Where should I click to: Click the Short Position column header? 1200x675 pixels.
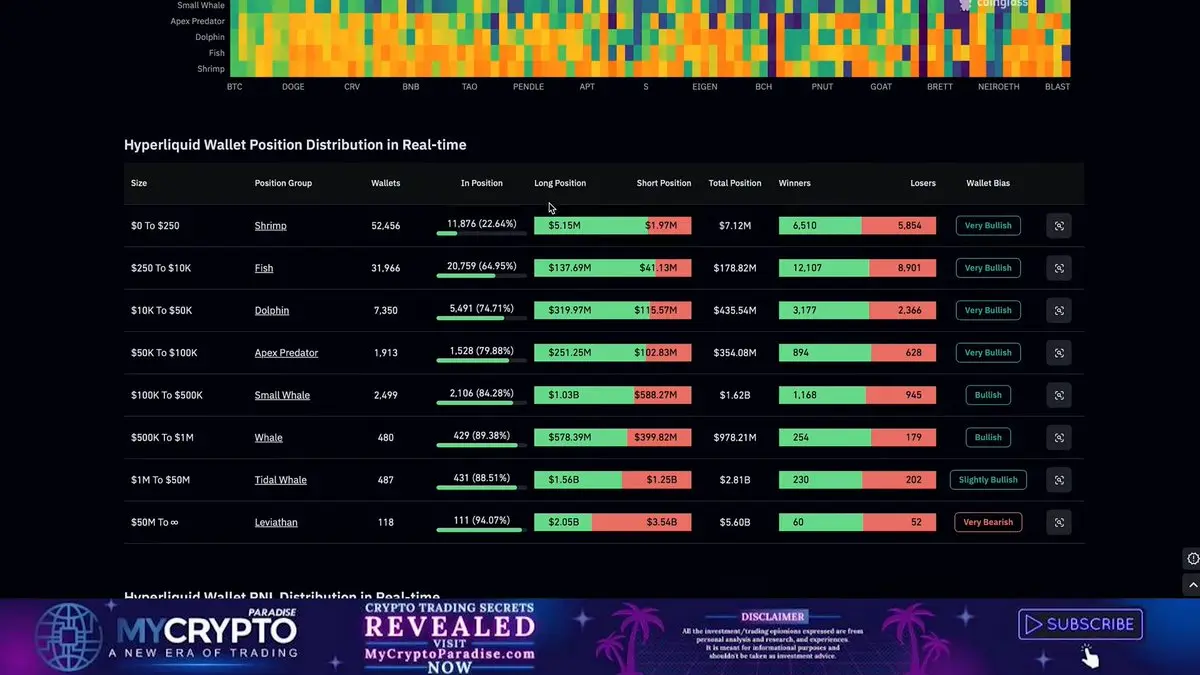click(x=664, y=183)
